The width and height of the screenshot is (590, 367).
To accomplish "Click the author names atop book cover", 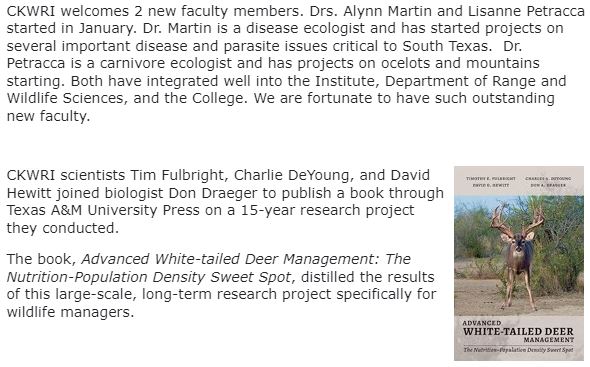I will coord(519,181).
